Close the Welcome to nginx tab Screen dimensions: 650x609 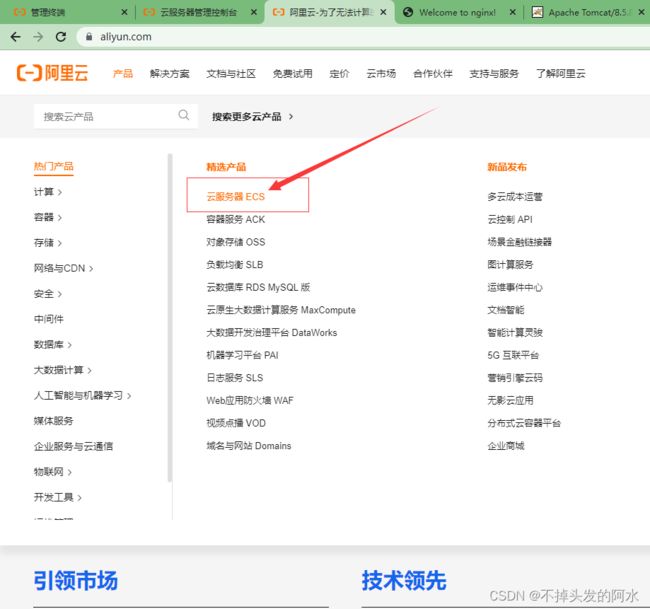[x=513, y=12]
